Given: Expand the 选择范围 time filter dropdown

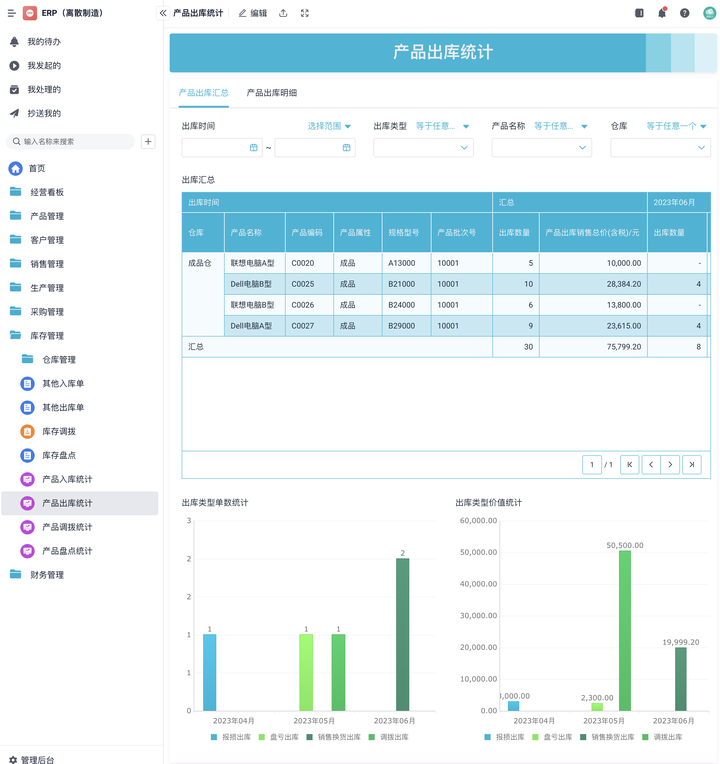Looking at the screenshot, I should [330, 126].
